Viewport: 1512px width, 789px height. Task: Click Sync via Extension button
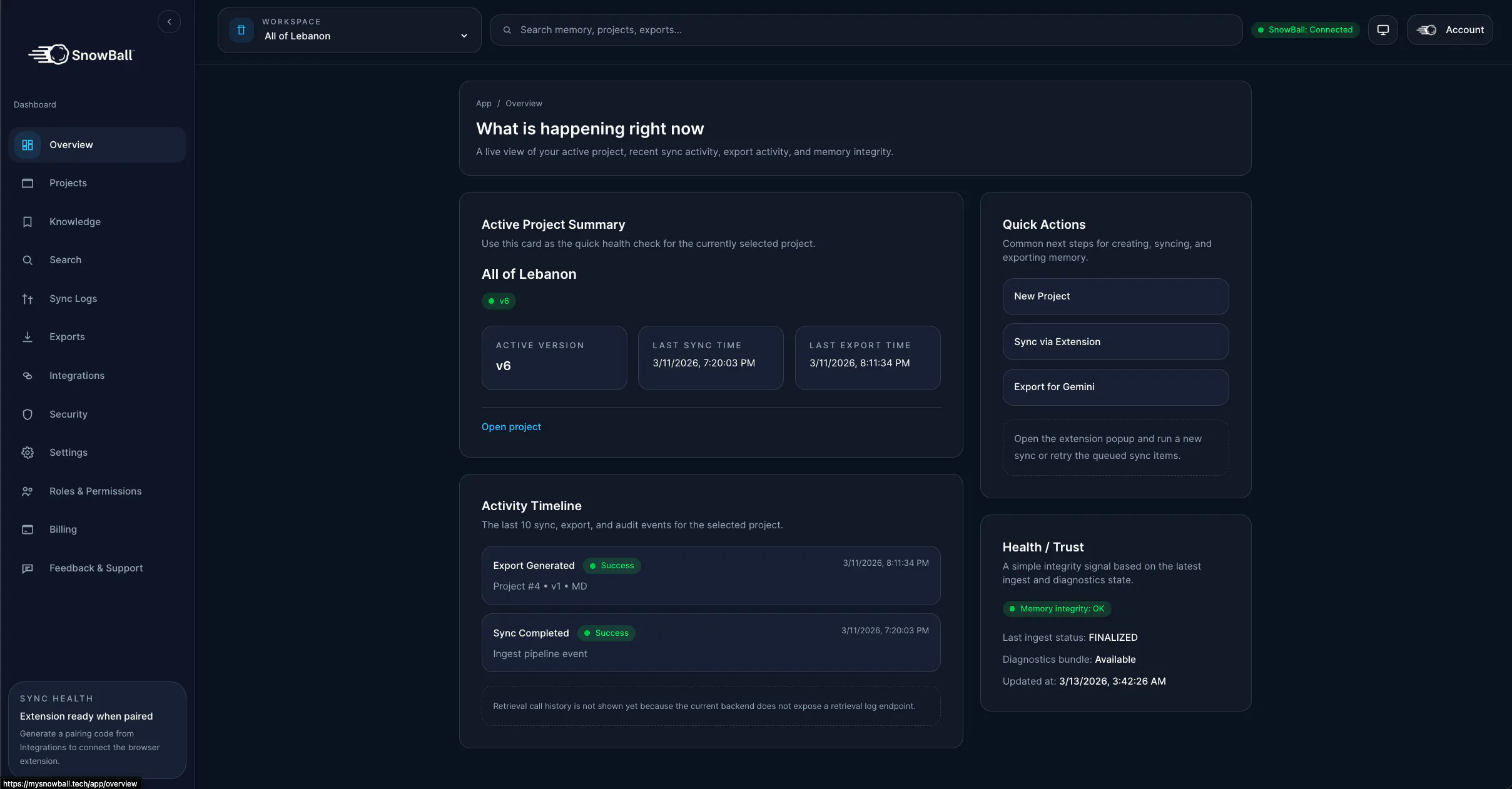point(1115,342)
